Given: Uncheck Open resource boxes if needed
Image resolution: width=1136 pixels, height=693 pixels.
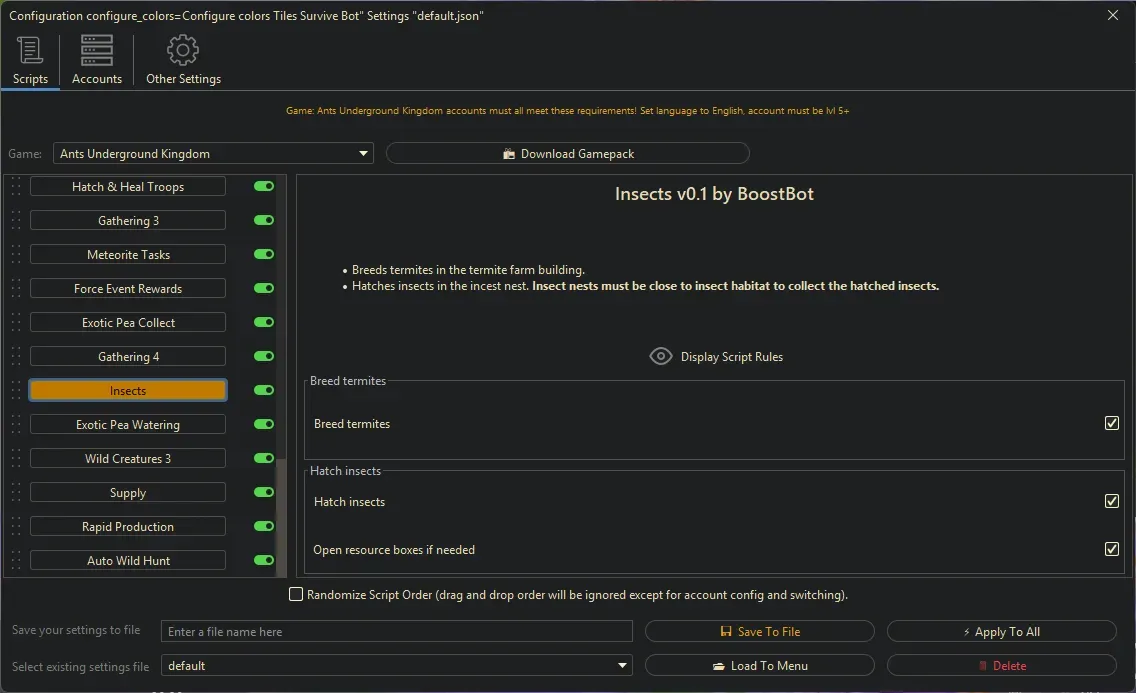Looking at the screenshot, I should [x=1111, y=550].
